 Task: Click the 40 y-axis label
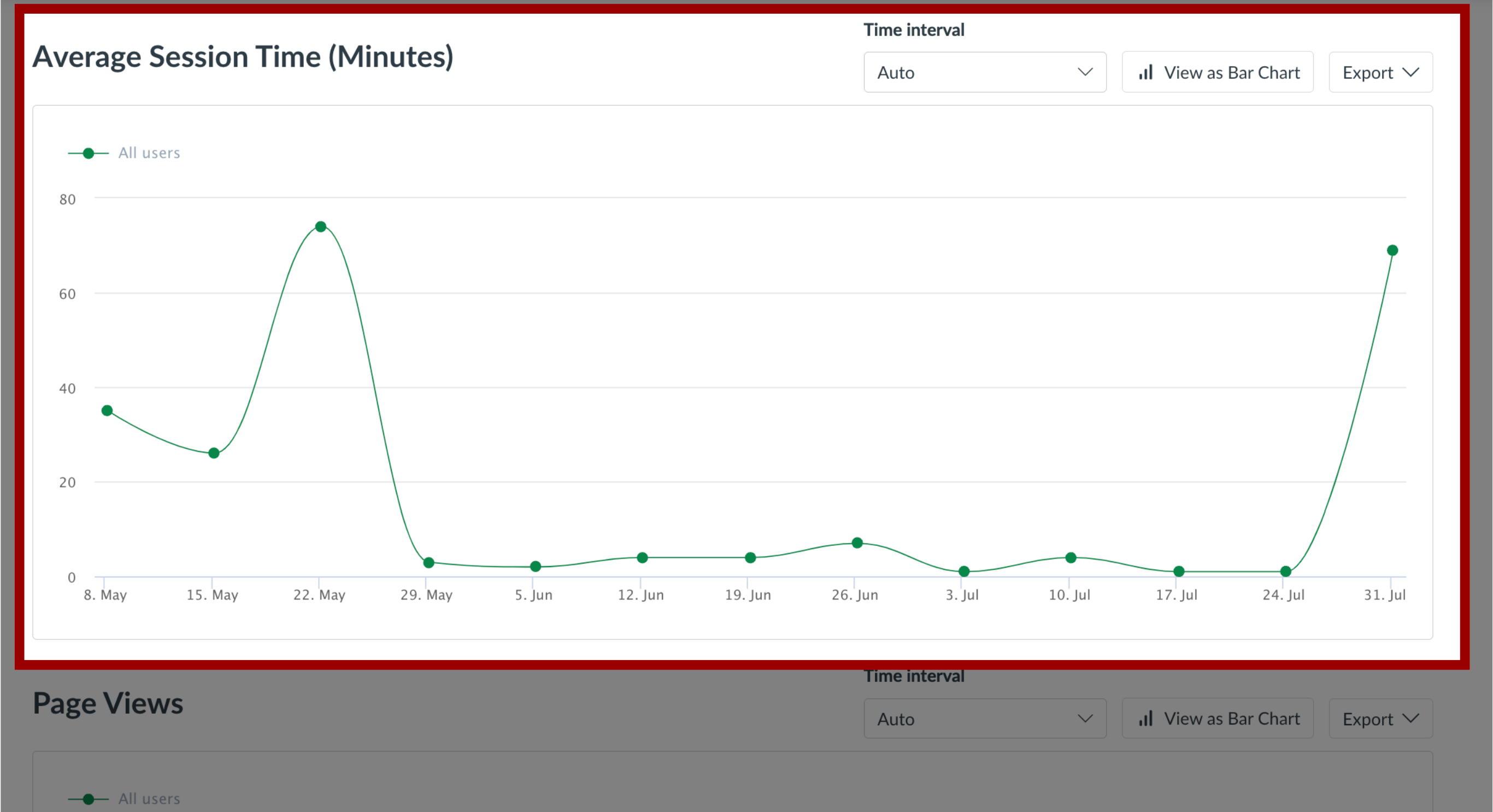[67, 389]
